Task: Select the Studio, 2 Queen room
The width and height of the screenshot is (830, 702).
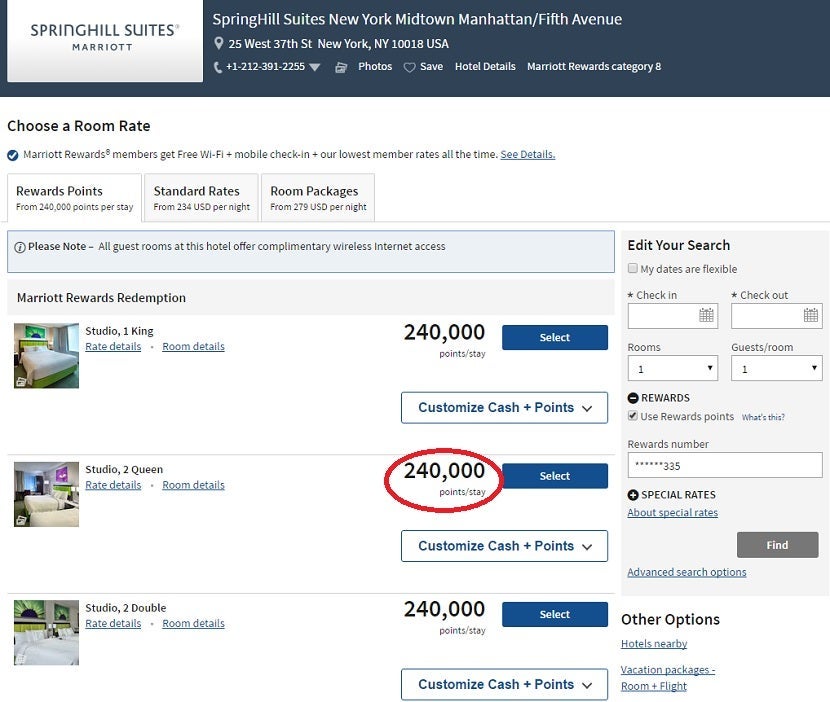Action: [555, 476]
